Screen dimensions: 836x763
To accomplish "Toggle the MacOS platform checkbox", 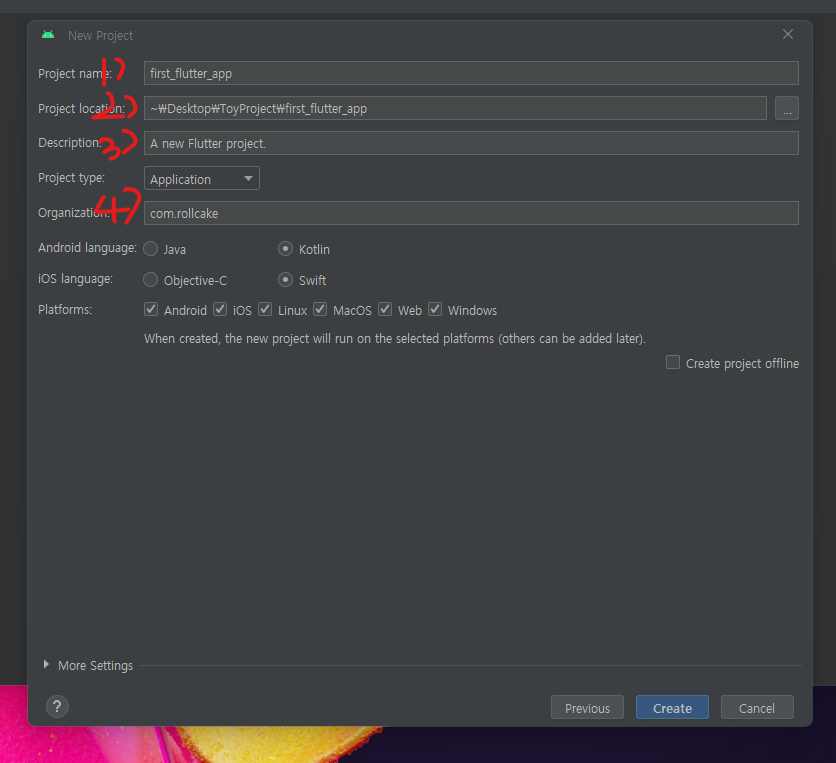I will point(320,309).
